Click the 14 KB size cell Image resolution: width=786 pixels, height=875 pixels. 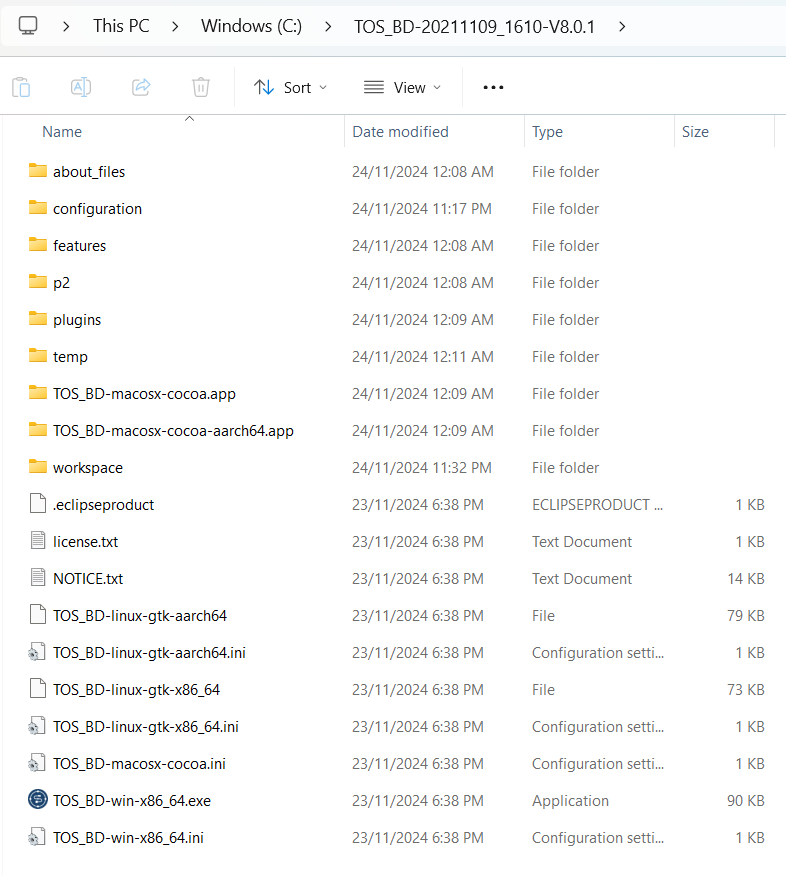click(x=746, y=579)
